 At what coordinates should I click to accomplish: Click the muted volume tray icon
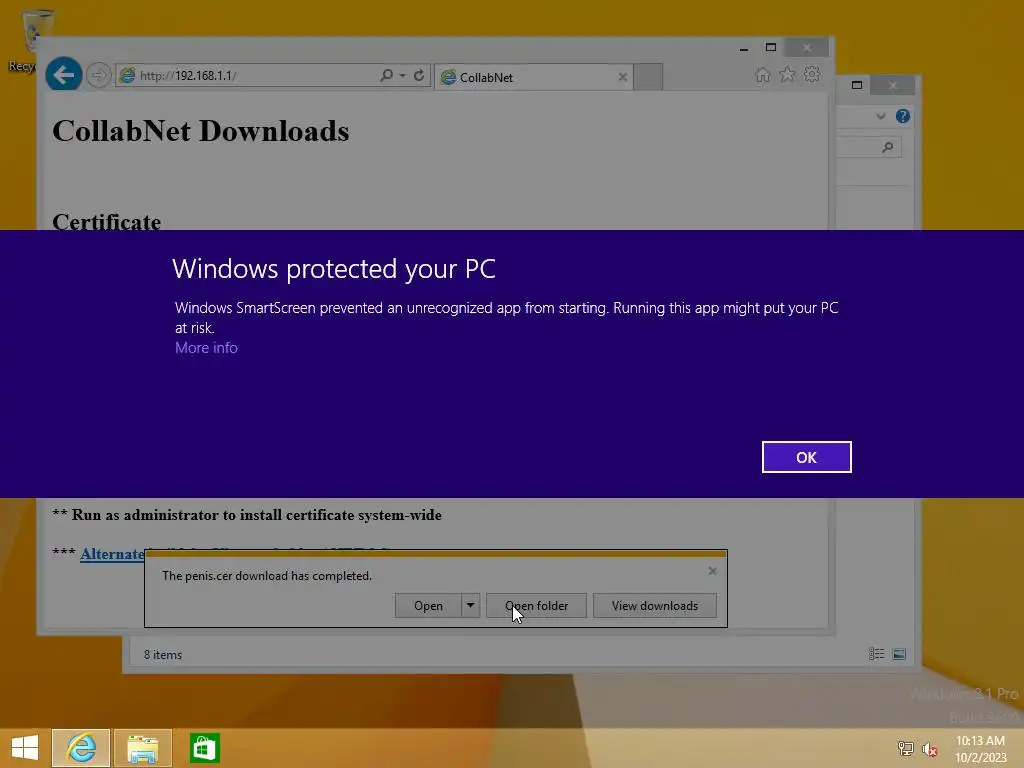(x=930, y=749)
